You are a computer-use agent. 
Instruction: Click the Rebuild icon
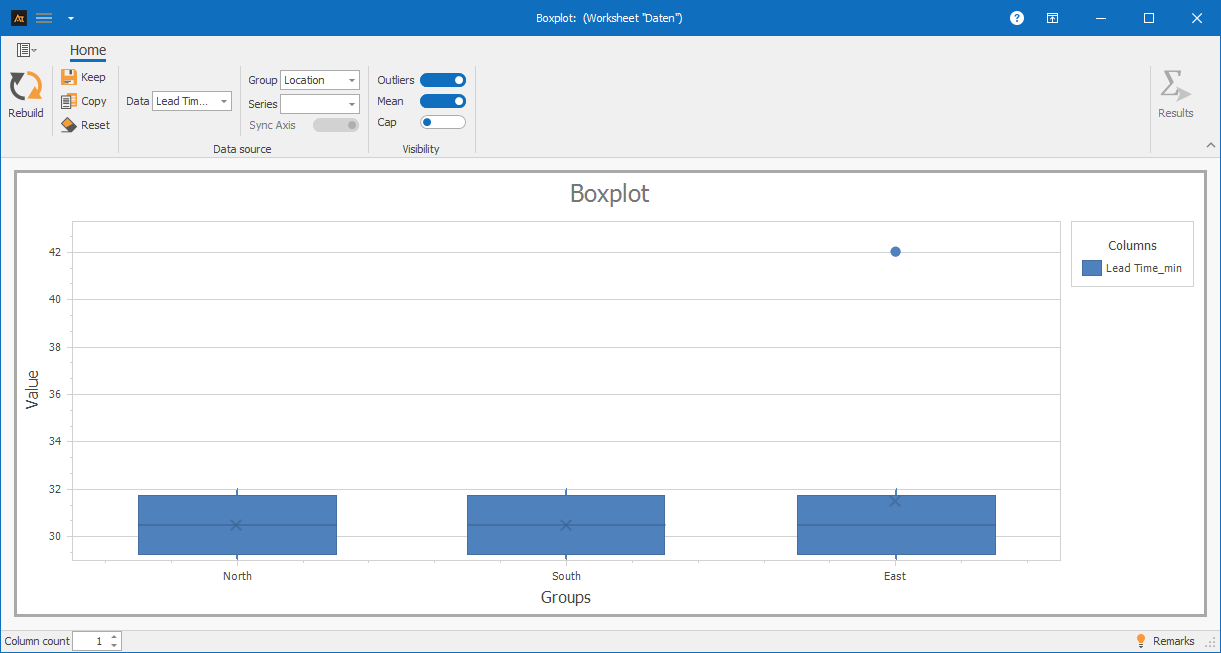25,87
